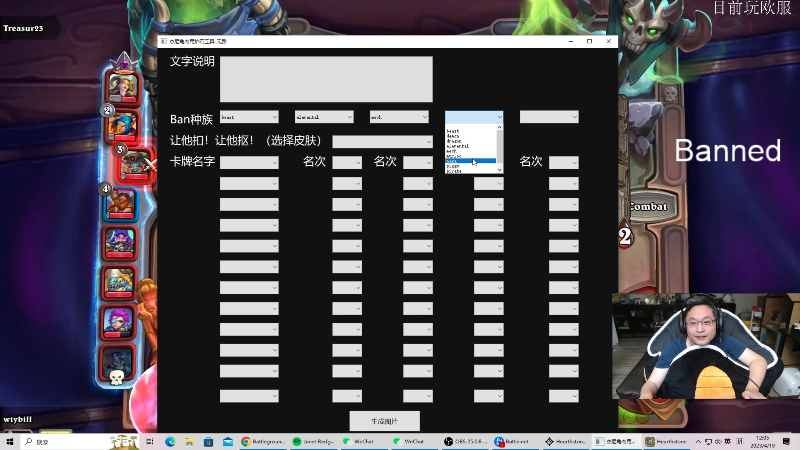Viewport: 800px width, 450px height.
Task: Open the notification center icon
Action: point(786,442)
